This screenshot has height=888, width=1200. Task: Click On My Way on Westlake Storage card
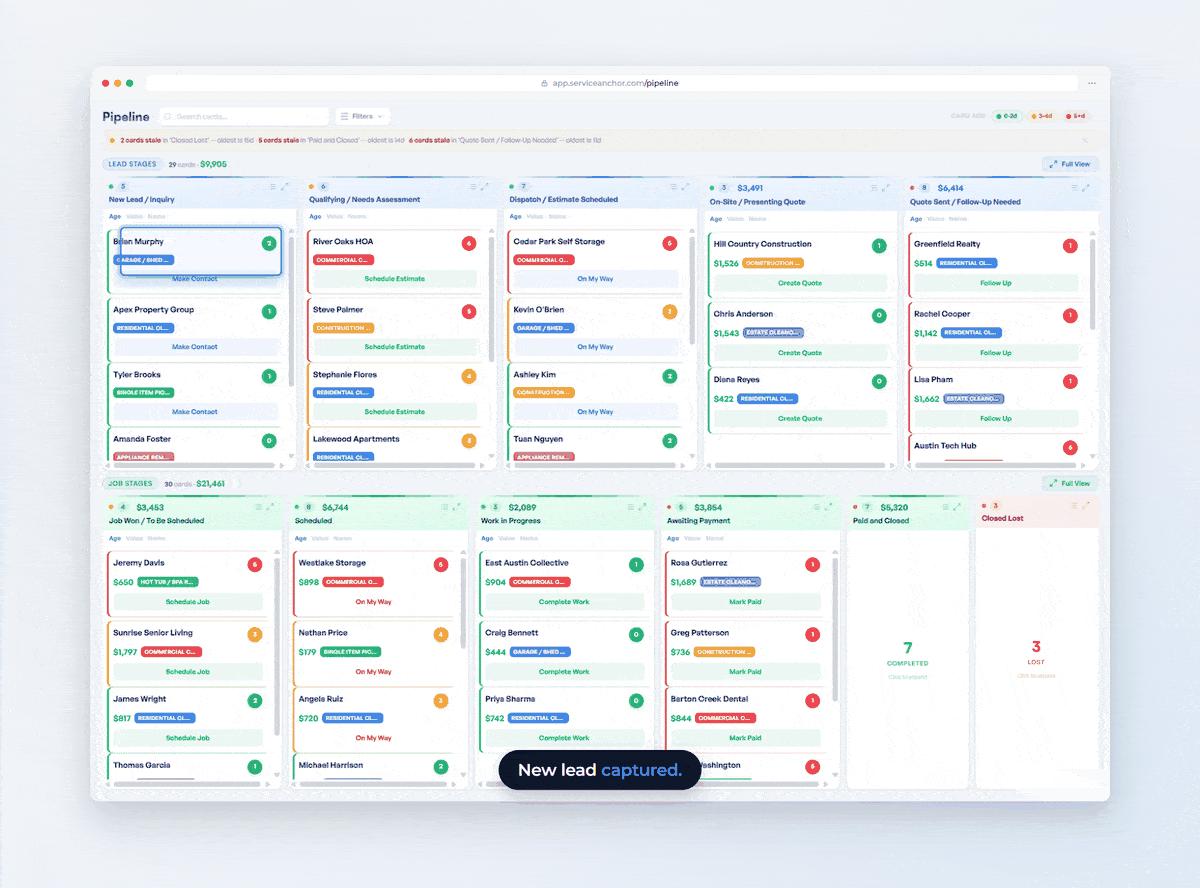coord(373,602)
